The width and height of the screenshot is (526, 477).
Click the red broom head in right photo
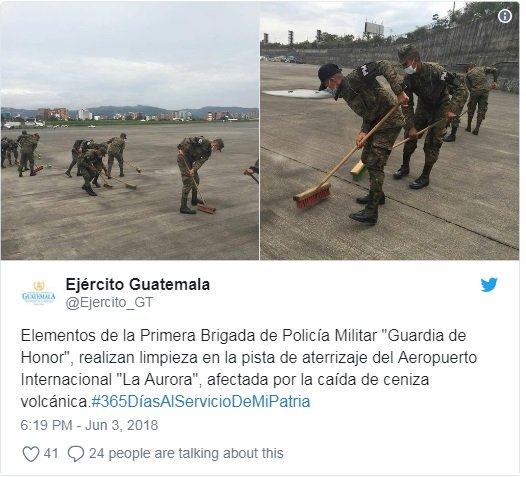(x=312, y=196)
